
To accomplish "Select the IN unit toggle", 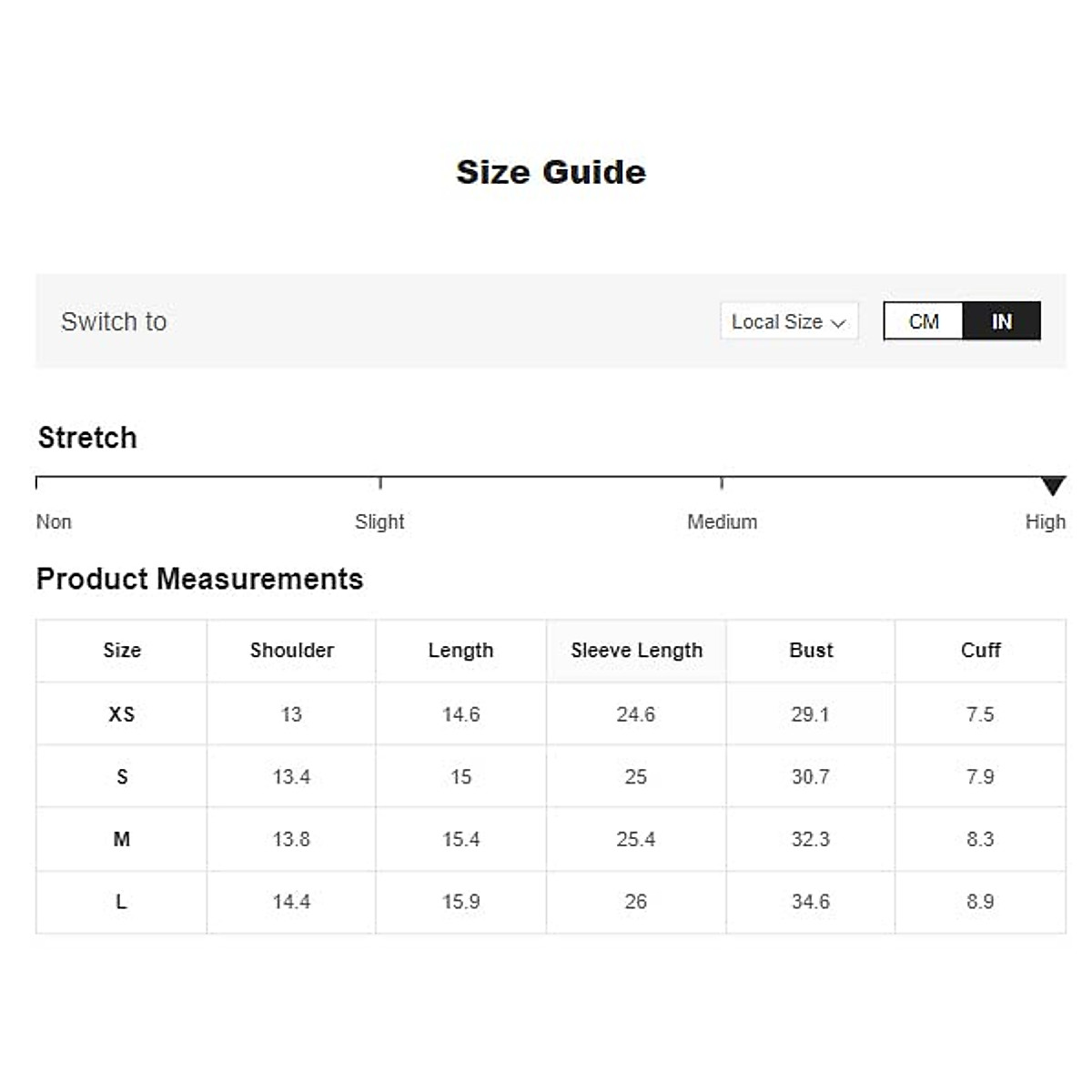I will coord(1001,321).
